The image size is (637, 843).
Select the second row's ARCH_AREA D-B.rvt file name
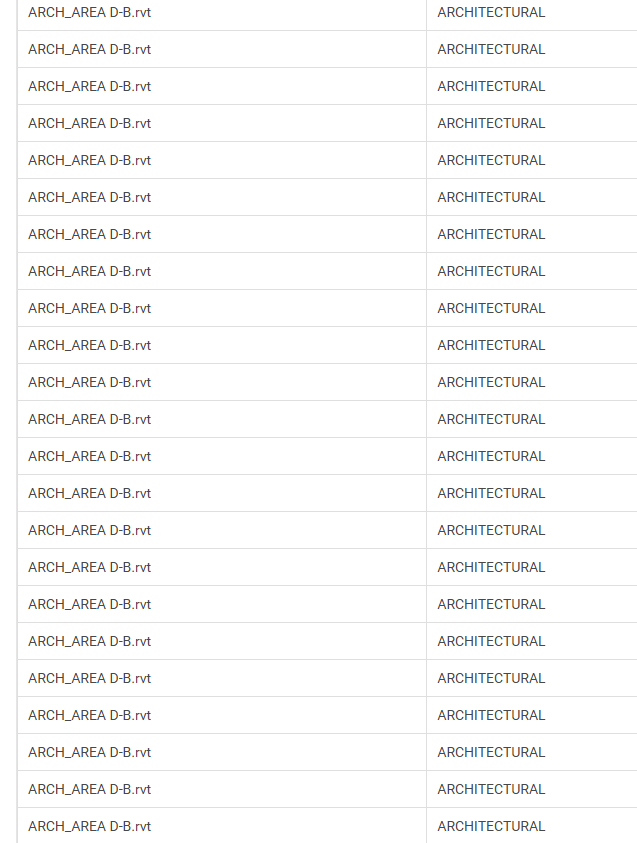pos(89,49)
